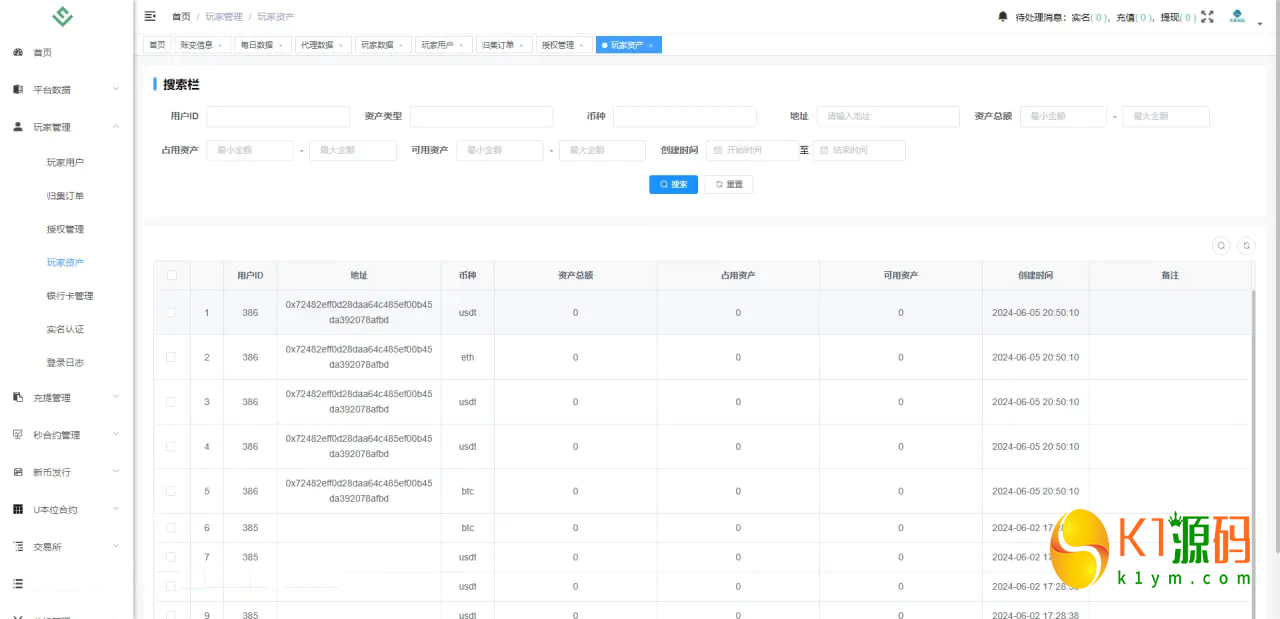Screen dimensions: 1280x619
Task: Open 银行卡管理 in the sidebar
Action: coord(70,296)
